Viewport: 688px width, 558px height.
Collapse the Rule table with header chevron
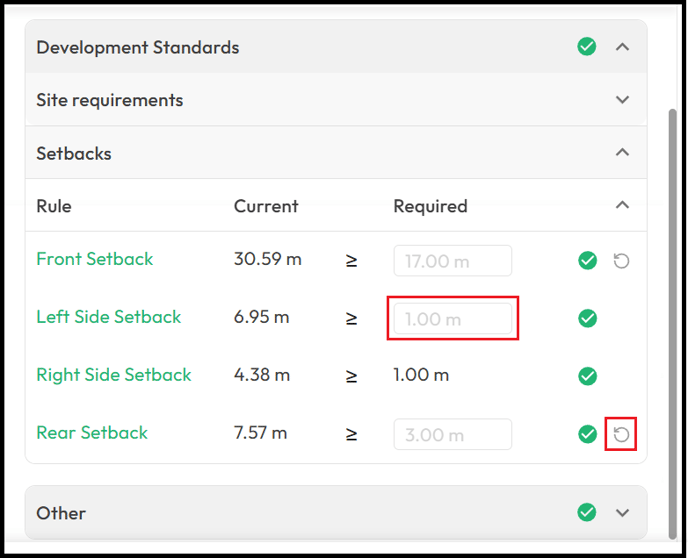(622, 205)
